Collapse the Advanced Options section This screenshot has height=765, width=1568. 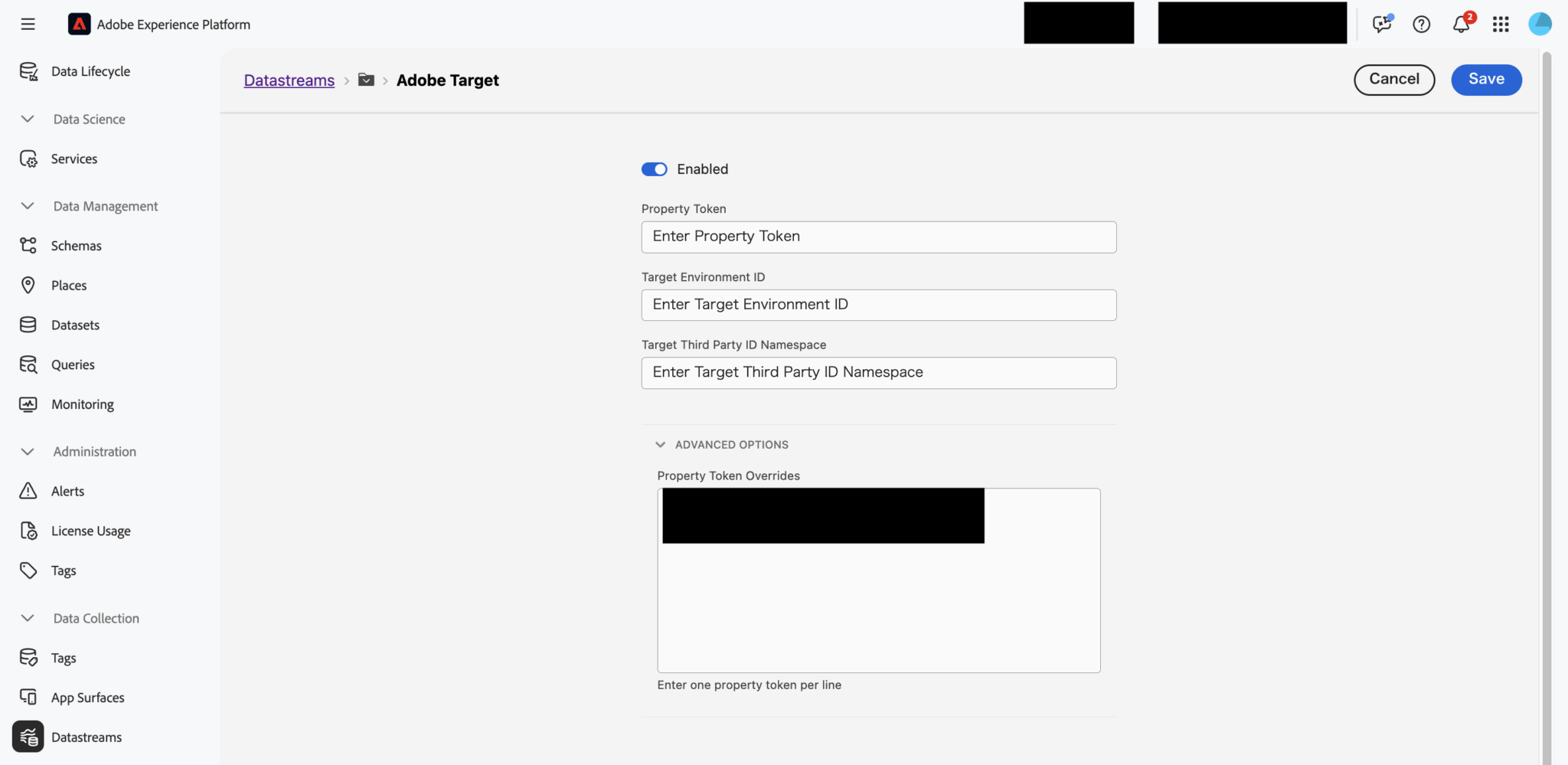[x=660, y=444]
